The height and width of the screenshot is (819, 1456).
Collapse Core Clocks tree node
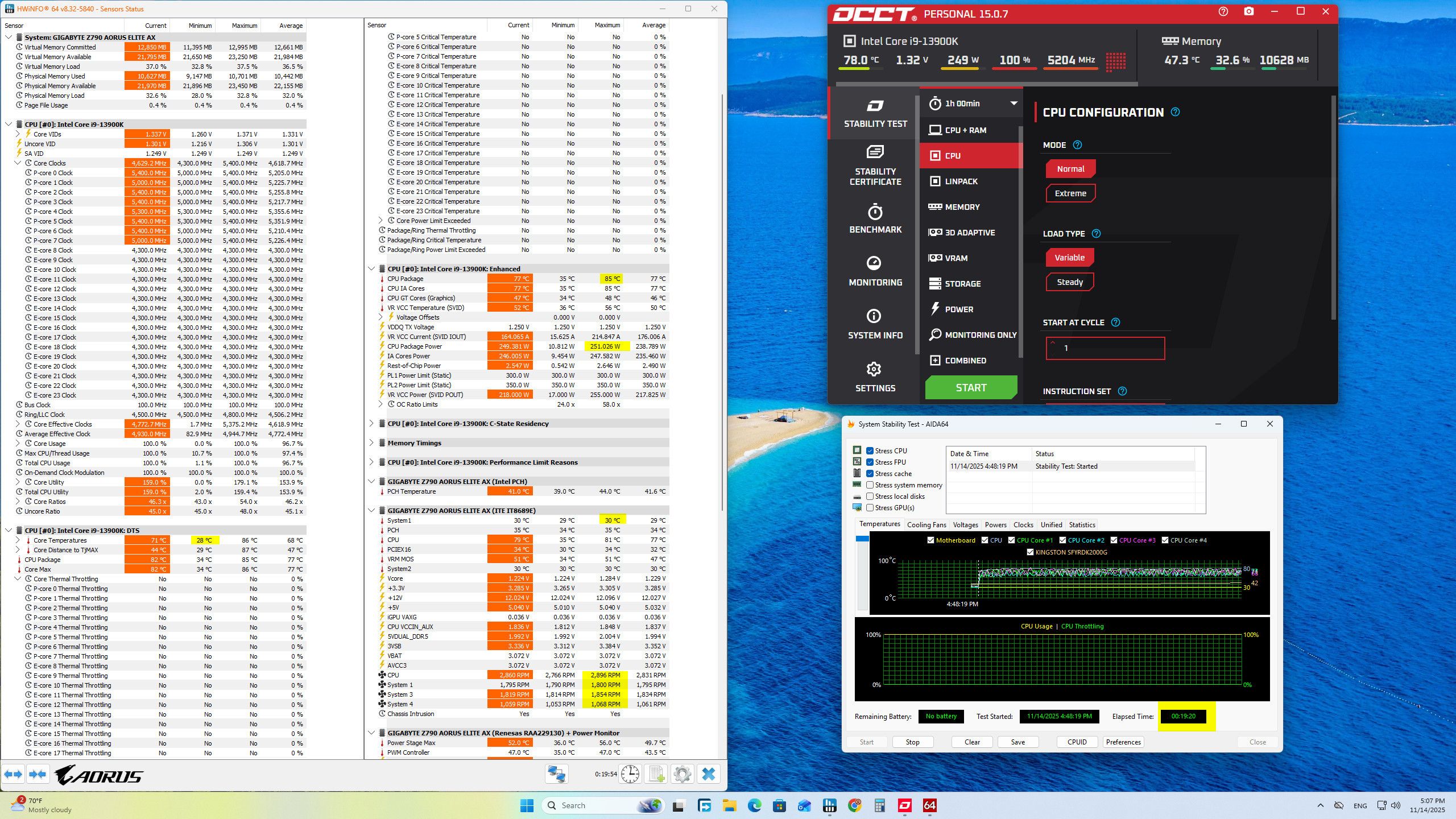tap(18, 163)
